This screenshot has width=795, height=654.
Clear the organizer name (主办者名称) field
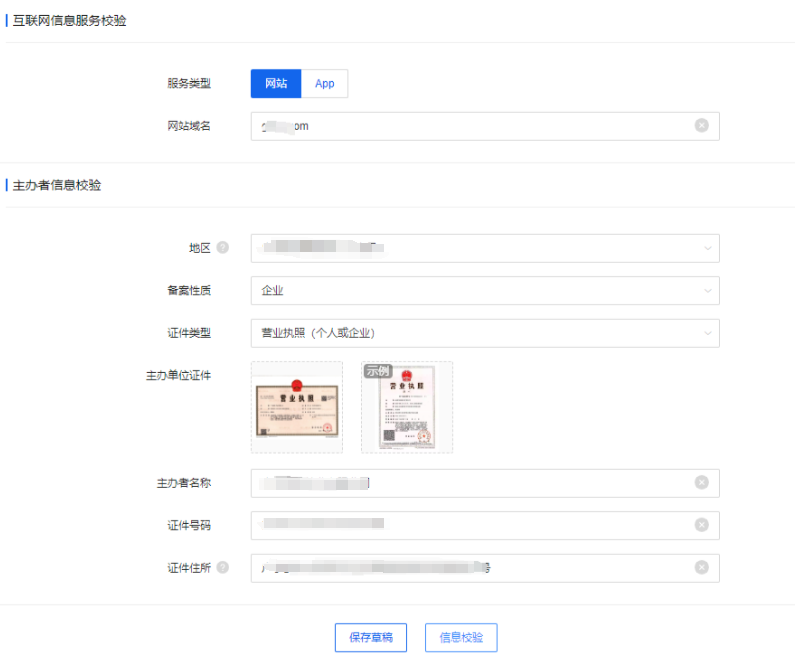point(701,483)
